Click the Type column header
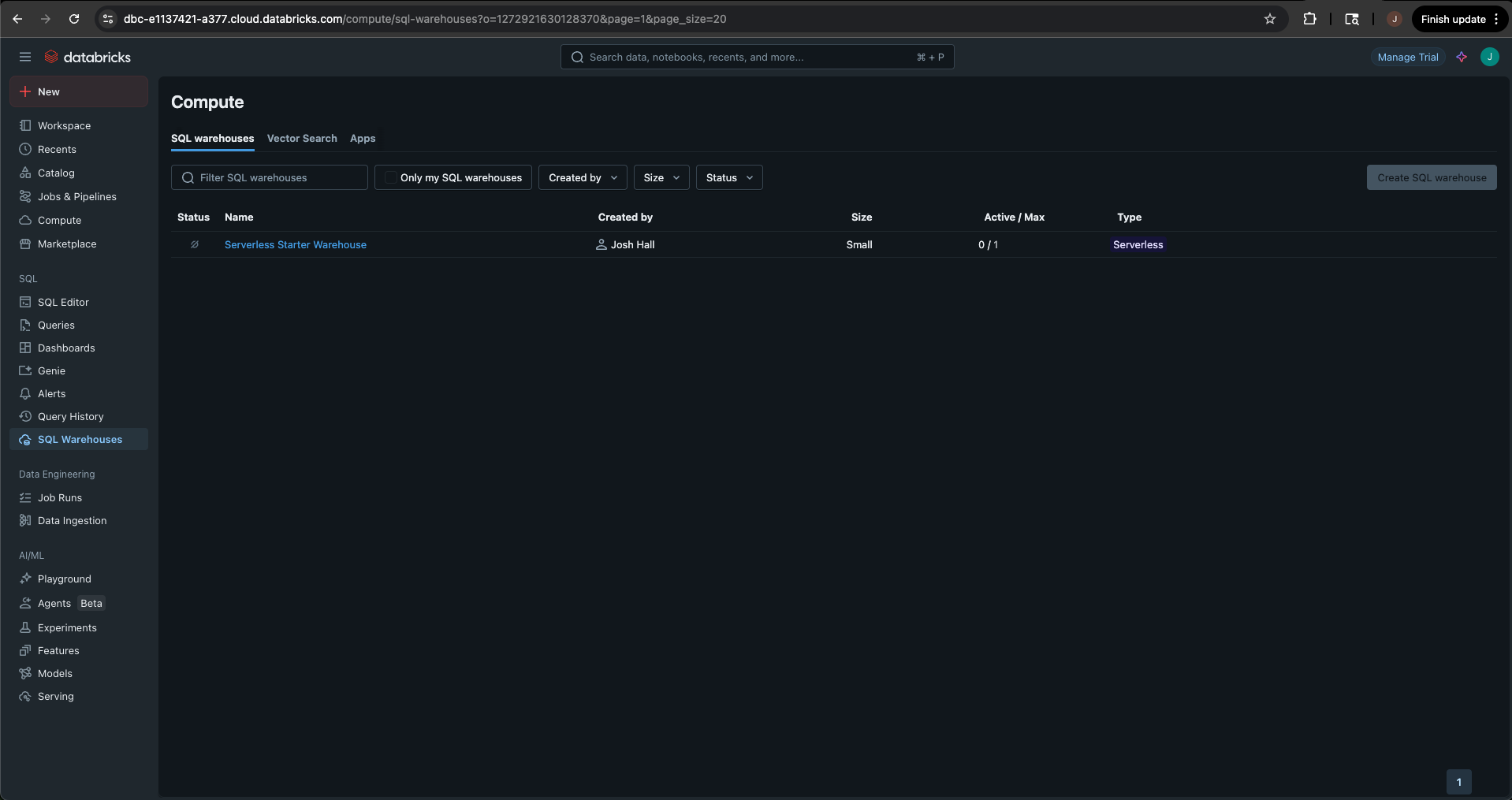 point(1129,217)
